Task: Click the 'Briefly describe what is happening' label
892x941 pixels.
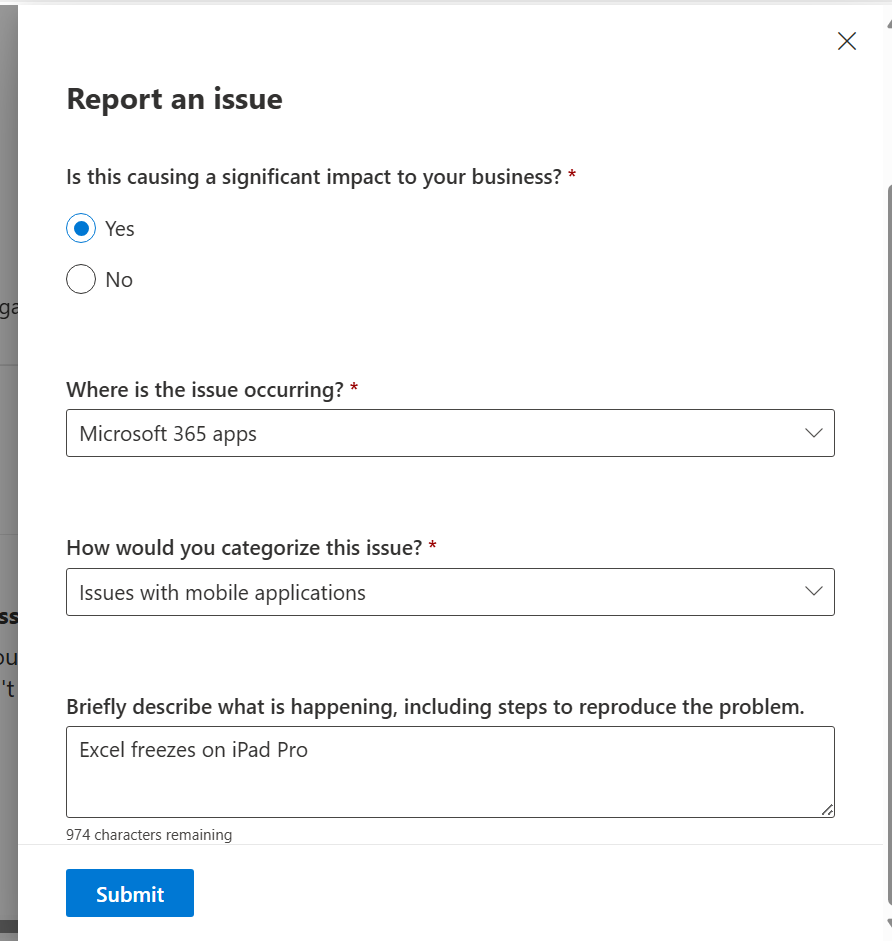Action: pyautogui.click(x=435, y=707)
